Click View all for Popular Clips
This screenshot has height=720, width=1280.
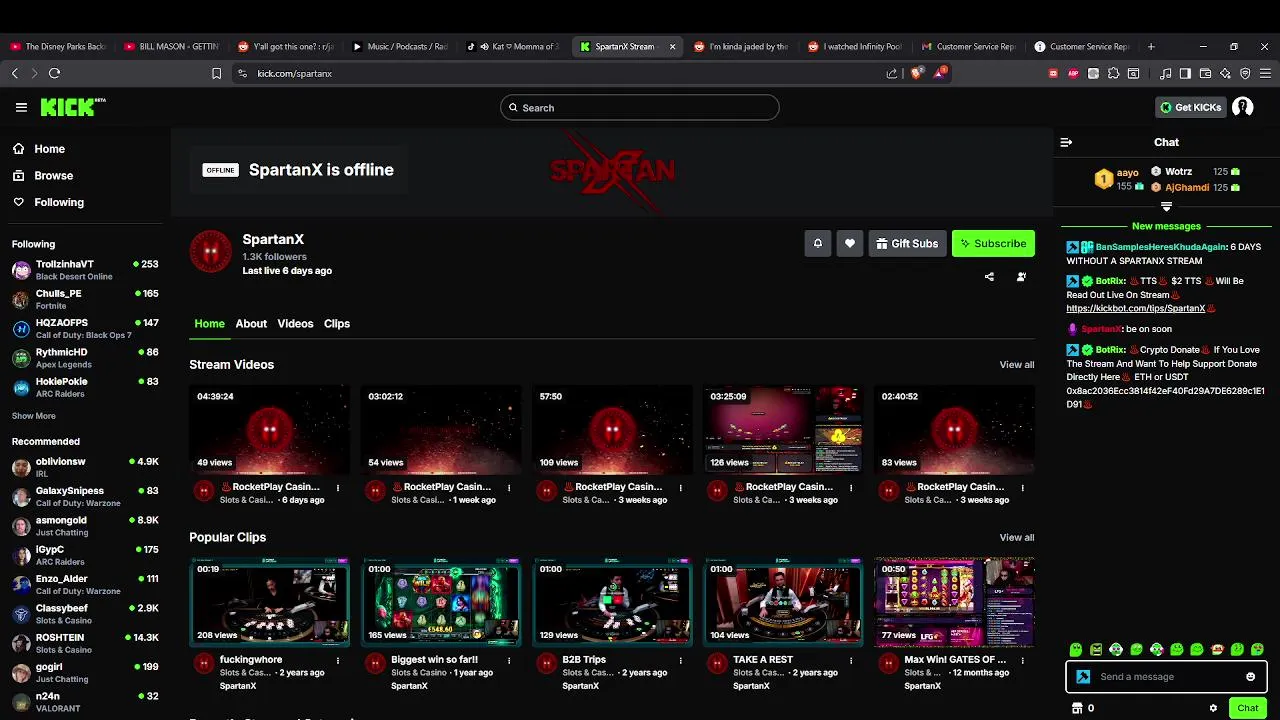[x=1017, y=538]
